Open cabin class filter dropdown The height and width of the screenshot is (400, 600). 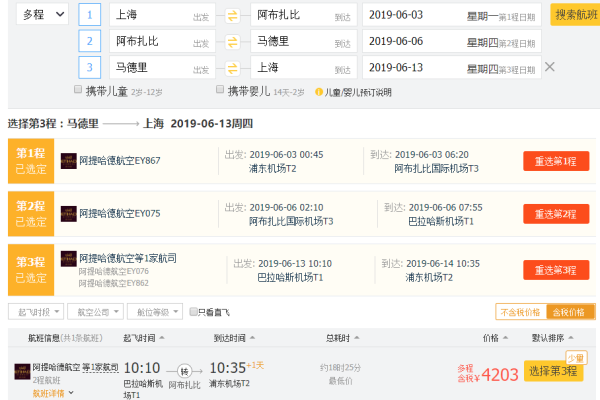pos(155,312)
